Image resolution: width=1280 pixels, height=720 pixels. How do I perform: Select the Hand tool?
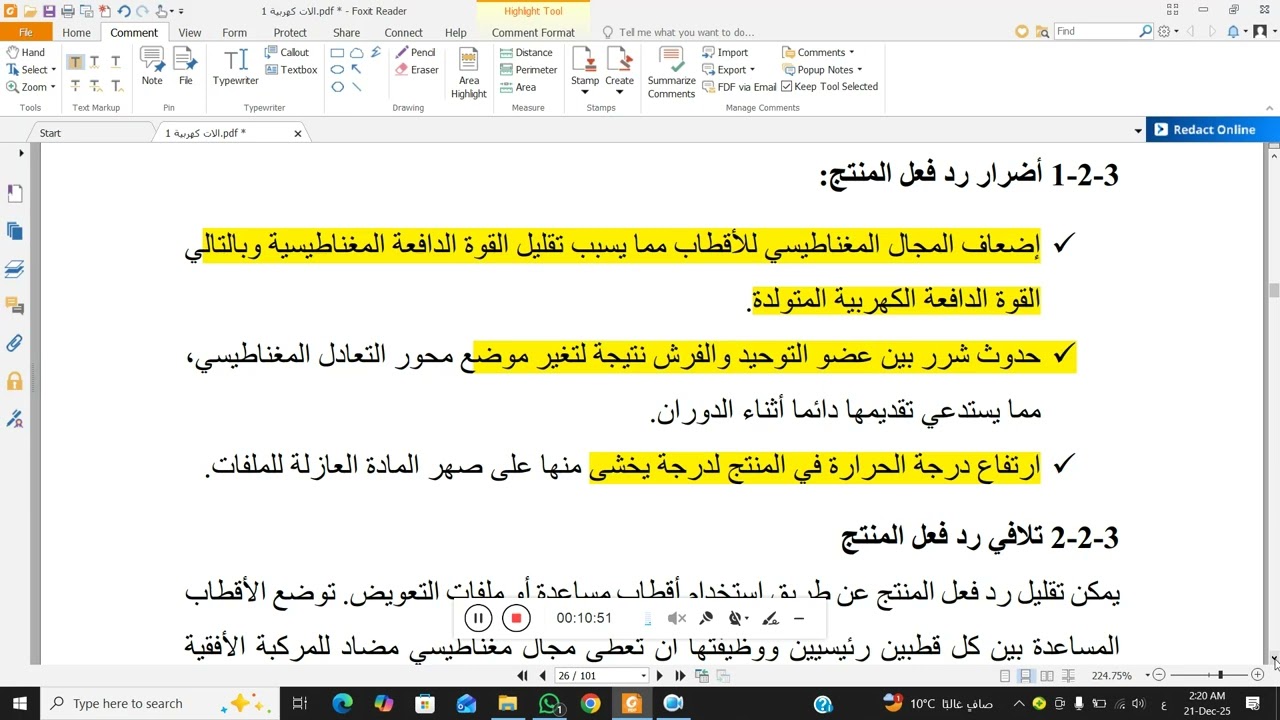tap(25, 52)
